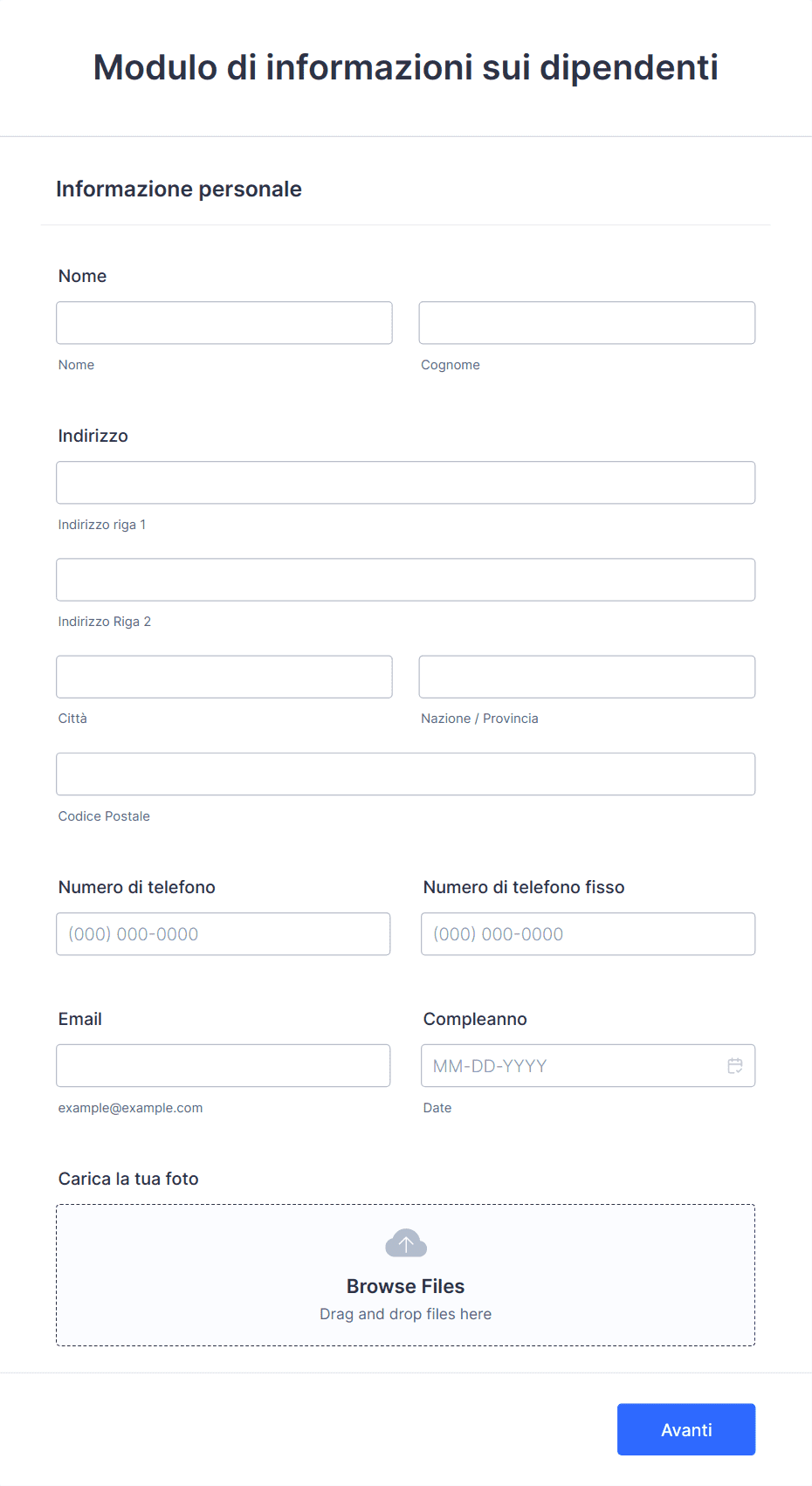The image size is (812, 1486).
Task: Click the 'Drag and drop files here' text
Action: 406,1314
